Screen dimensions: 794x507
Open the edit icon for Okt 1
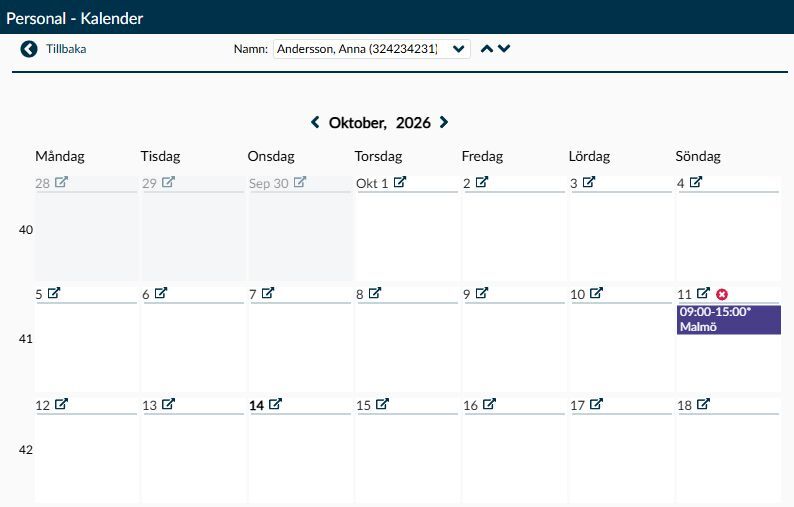point(400,182)
